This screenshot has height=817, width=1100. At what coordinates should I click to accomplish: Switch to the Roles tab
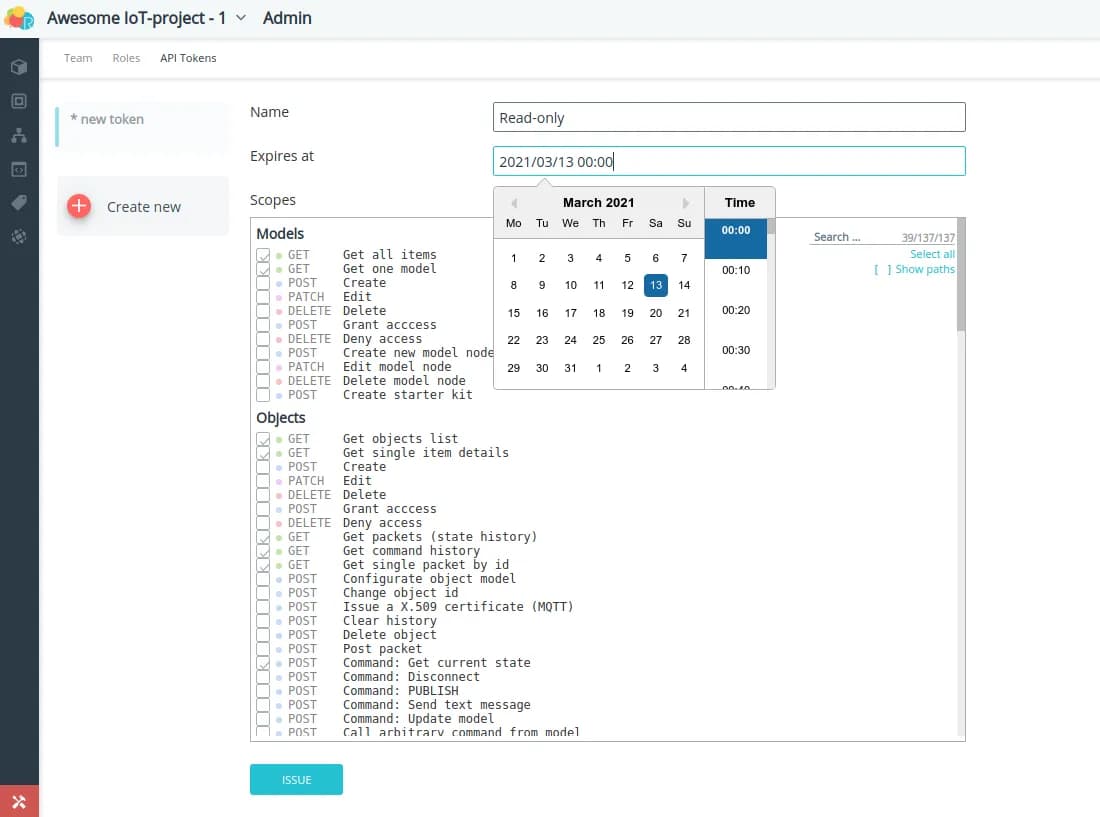[126, 58]
